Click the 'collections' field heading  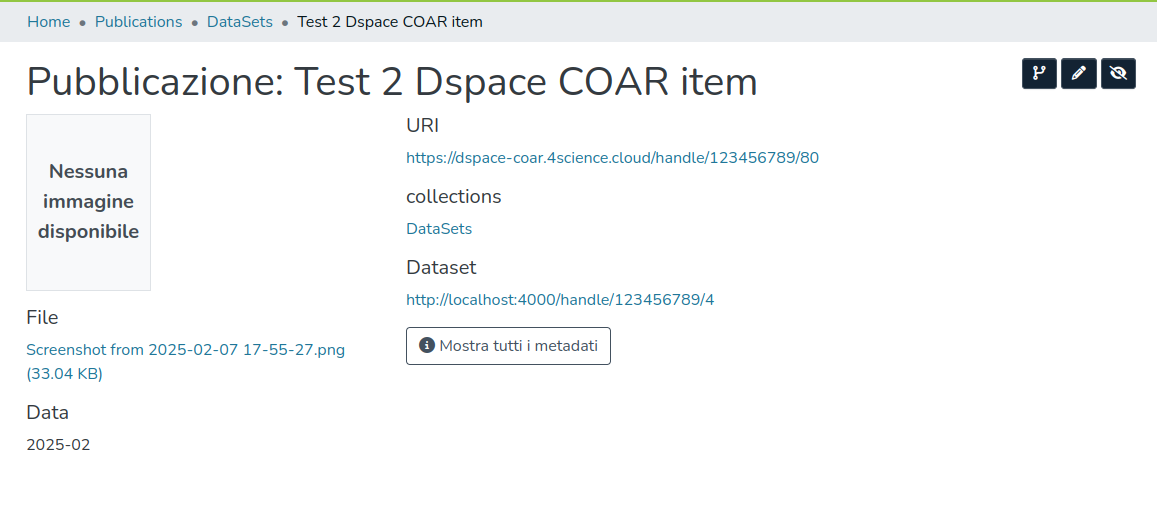click(x=453, y=197)
